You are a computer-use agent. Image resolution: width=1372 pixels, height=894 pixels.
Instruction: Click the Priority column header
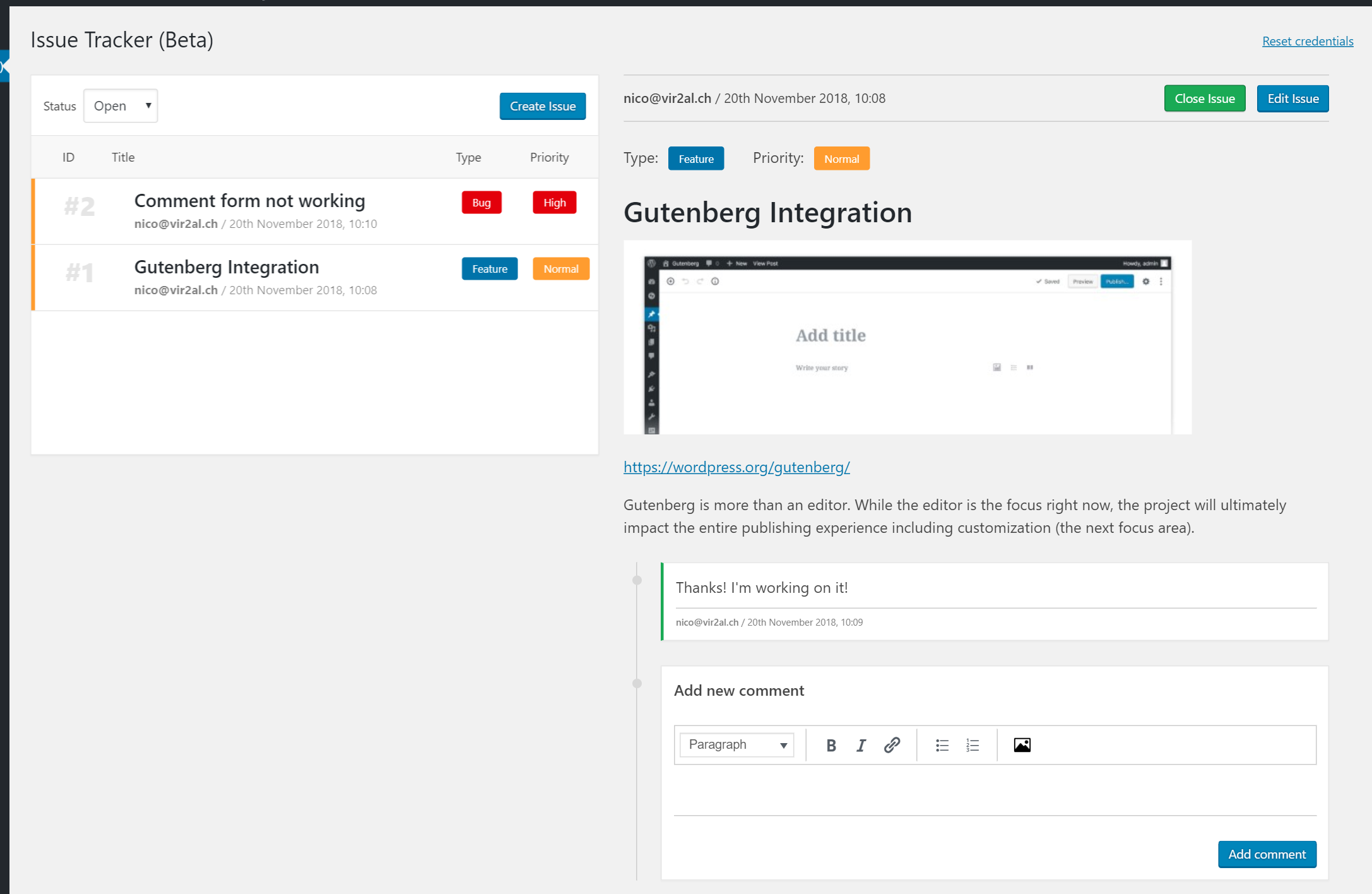549,157
